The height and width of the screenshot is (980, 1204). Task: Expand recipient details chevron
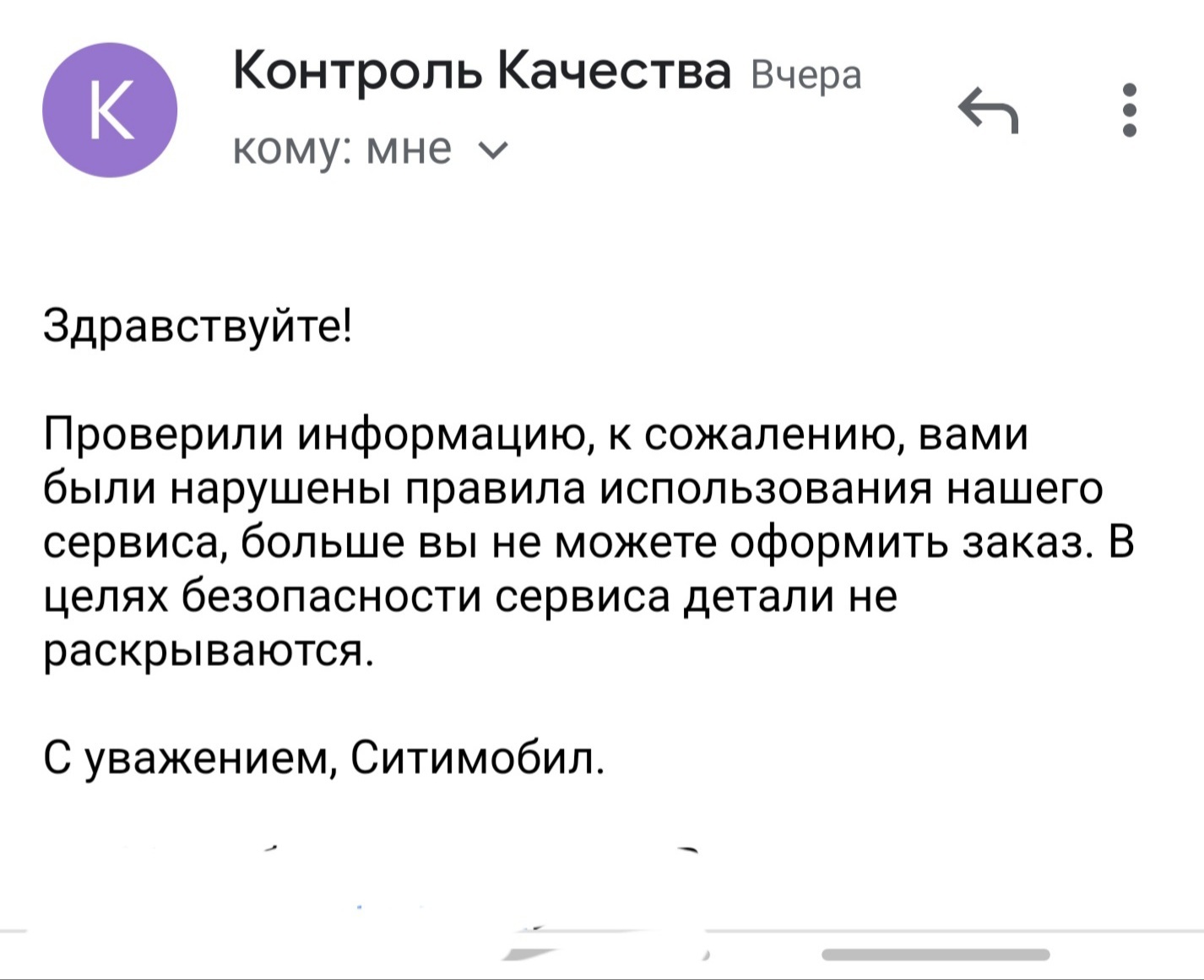[x=493, y=150]
